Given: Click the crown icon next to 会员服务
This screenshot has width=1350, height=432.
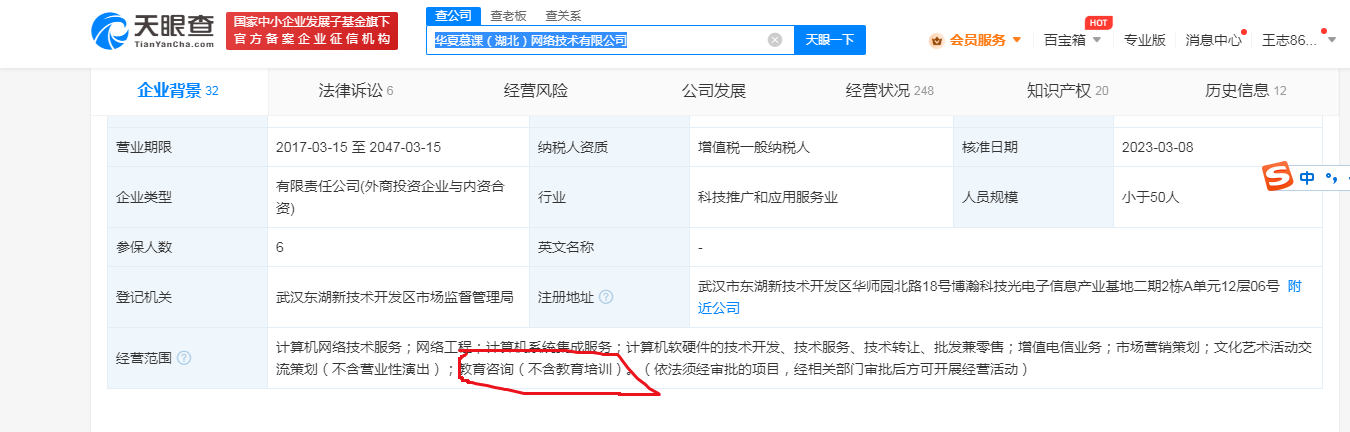Looking at the screenshot, I should click(x=937, y=40).
